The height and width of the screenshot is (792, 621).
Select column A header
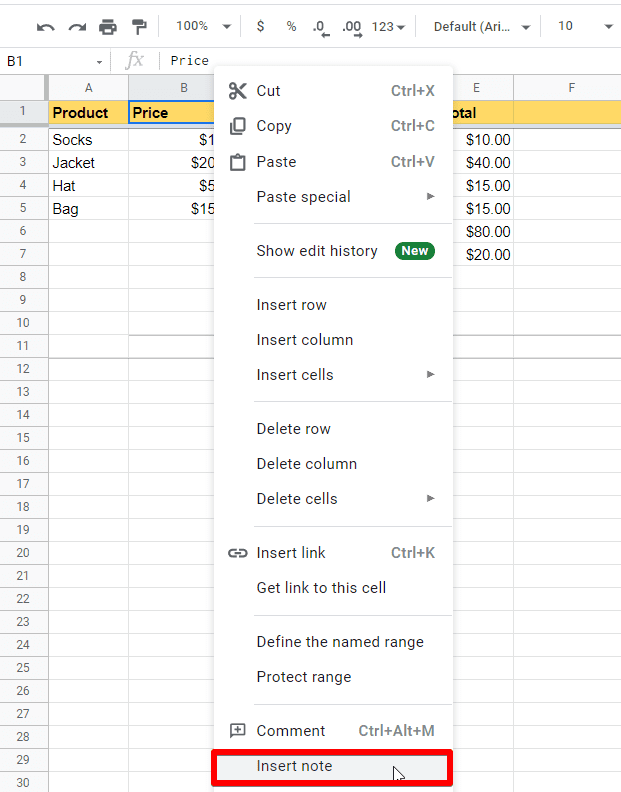pyautogui.click(x=88, y=88)
